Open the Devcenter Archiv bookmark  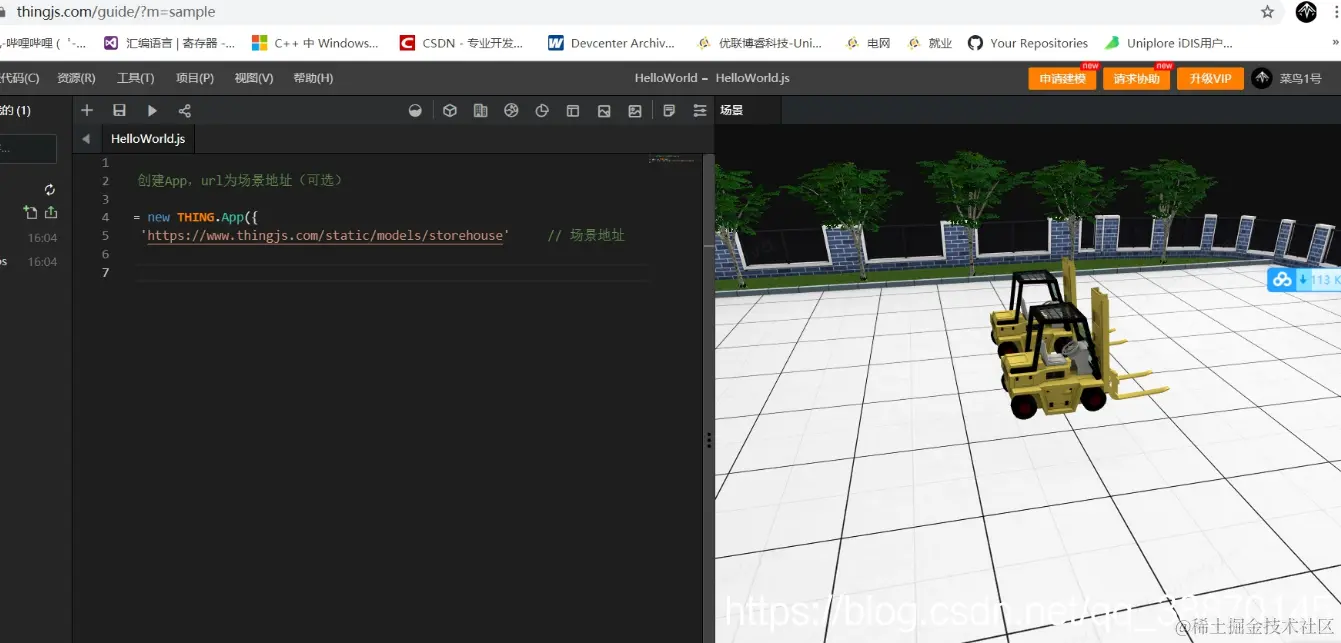coord(611,43)
